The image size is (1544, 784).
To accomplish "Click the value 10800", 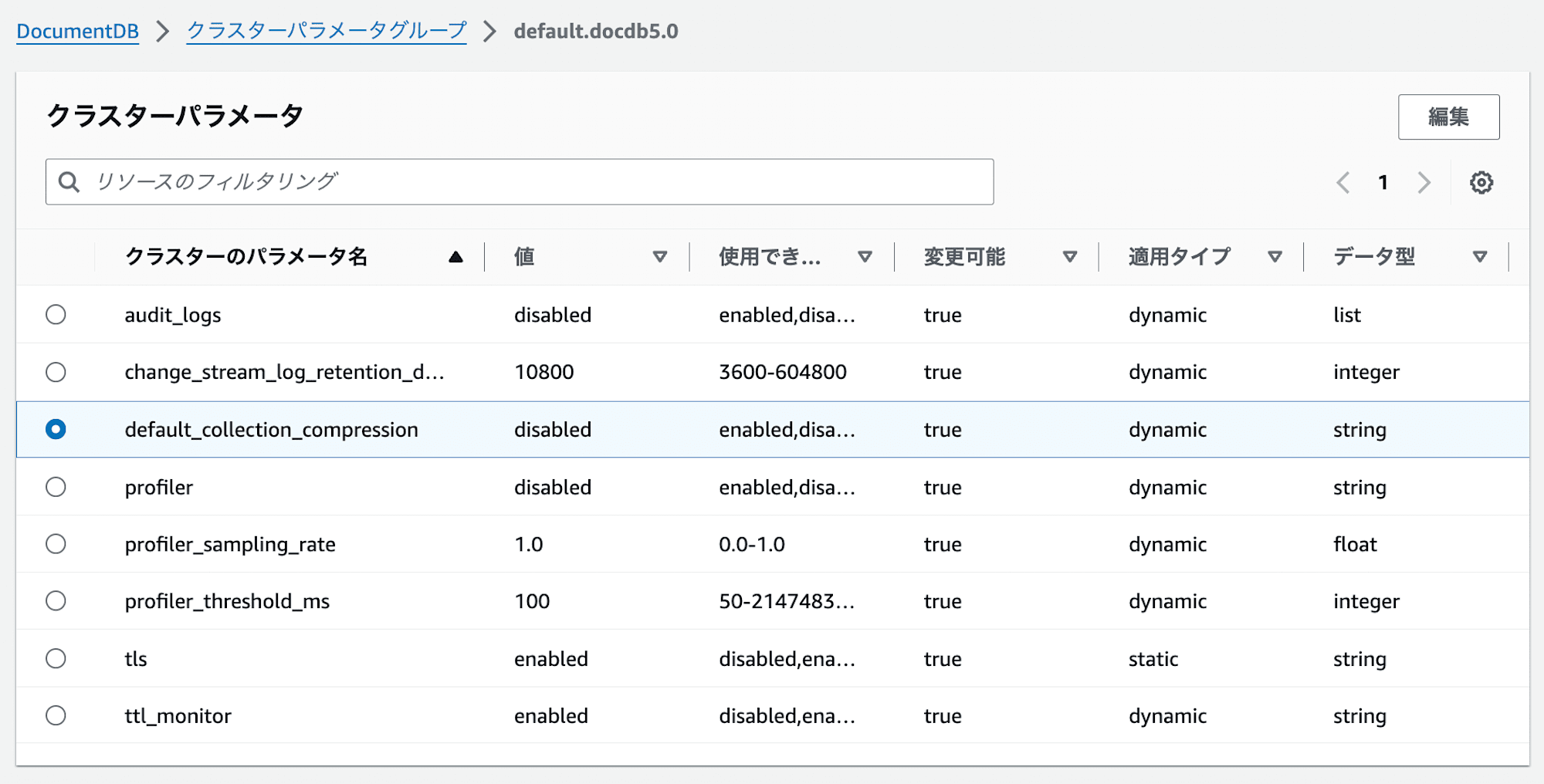I will pyautogui.click(x=543, y=372).
